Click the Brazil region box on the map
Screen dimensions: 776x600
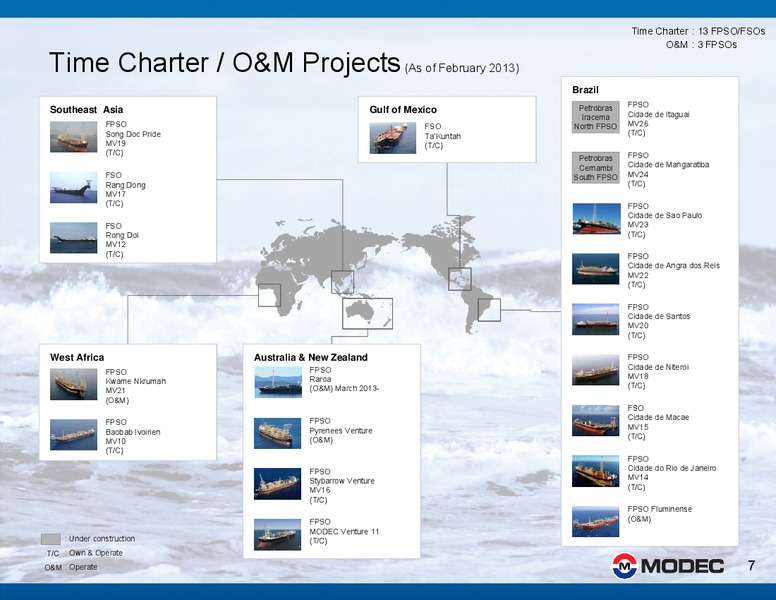[489, 310]
